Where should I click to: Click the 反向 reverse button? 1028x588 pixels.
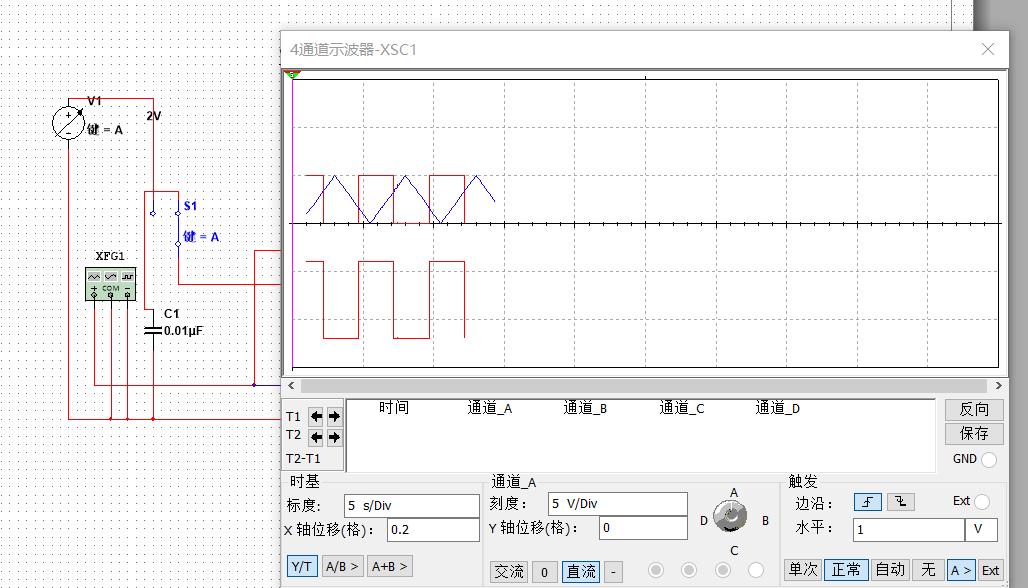pyautogui.click(x=974, y=410)
